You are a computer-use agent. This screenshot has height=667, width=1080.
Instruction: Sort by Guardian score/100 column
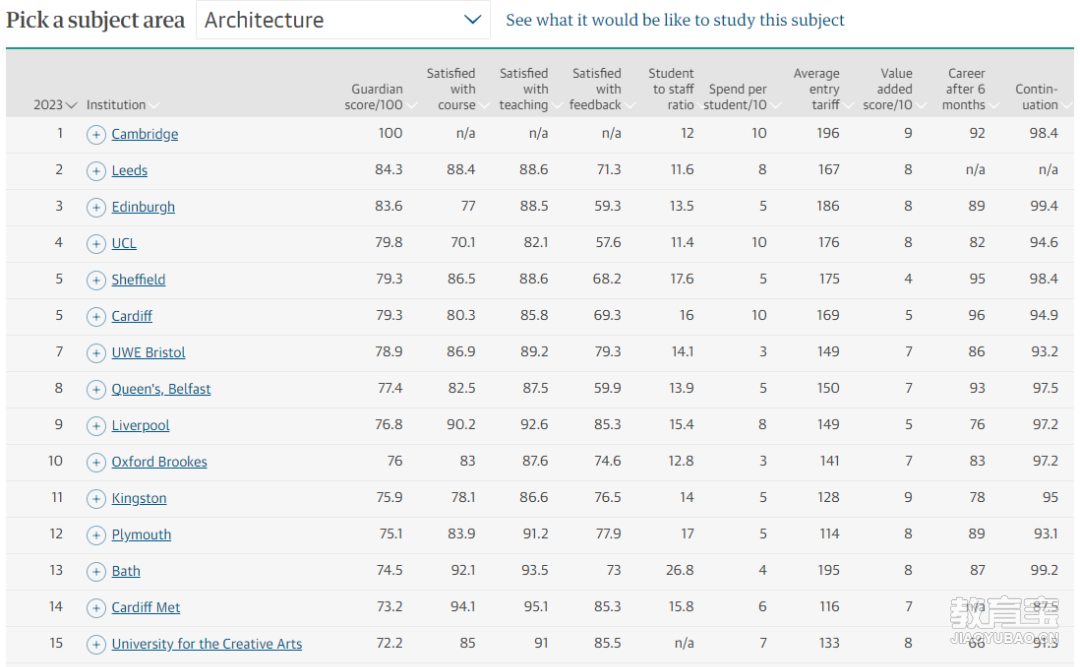[x=380, y=96]
